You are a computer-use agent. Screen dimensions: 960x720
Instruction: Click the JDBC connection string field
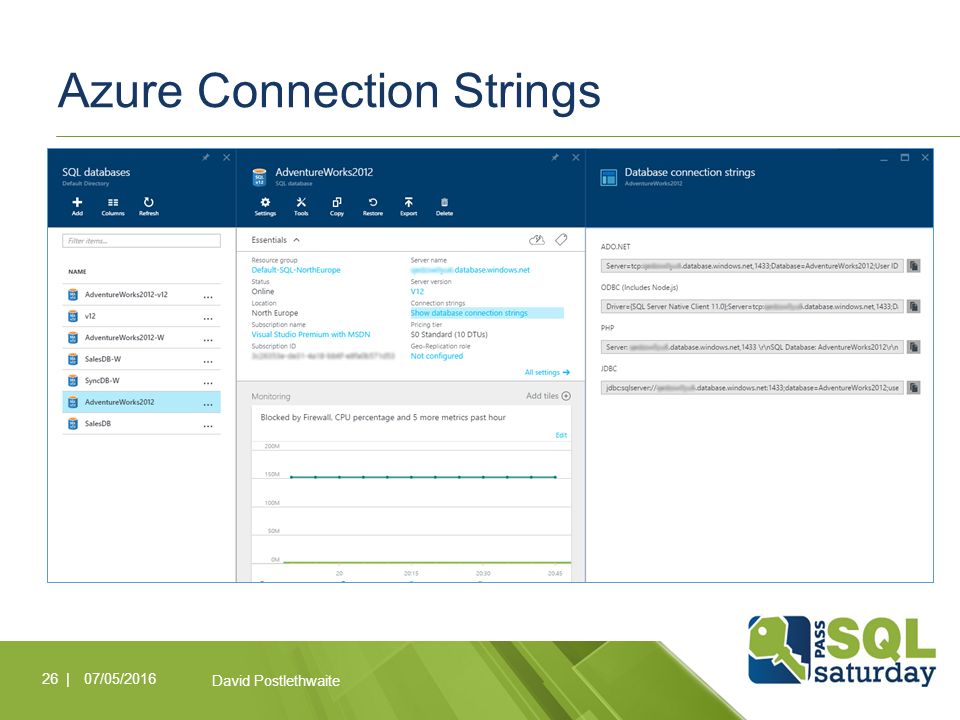752,388
